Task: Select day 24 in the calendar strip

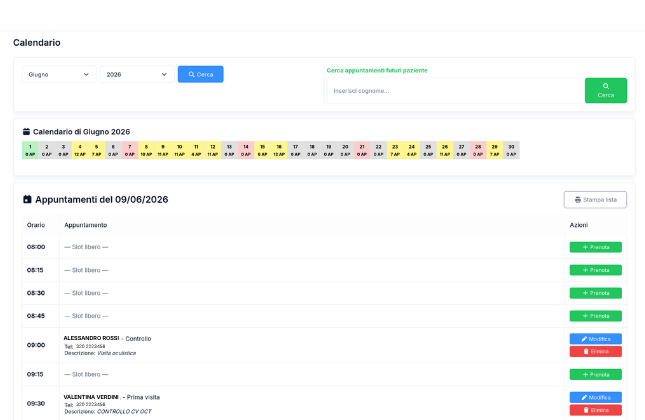Action: pos(412,150)
